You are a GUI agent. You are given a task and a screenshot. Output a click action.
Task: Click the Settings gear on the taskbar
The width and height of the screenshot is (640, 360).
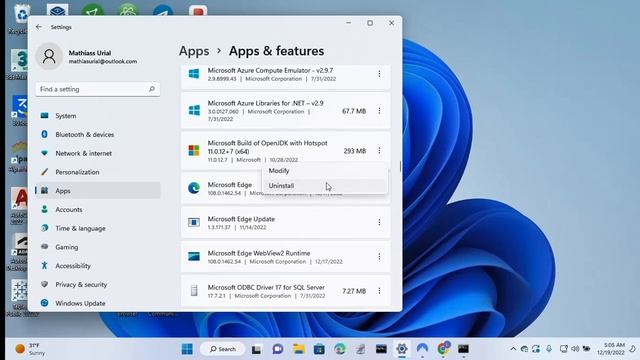point(402,349)
